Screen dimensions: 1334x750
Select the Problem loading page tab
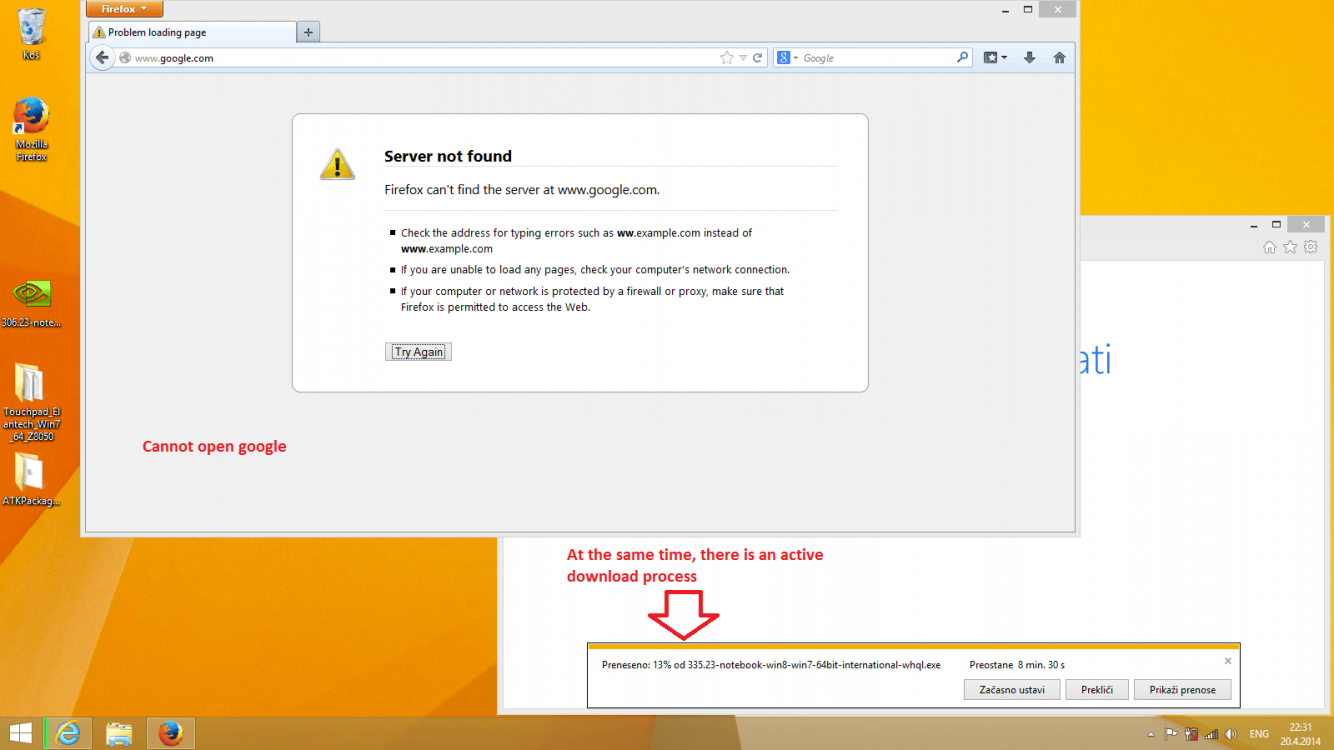point(192,32)
